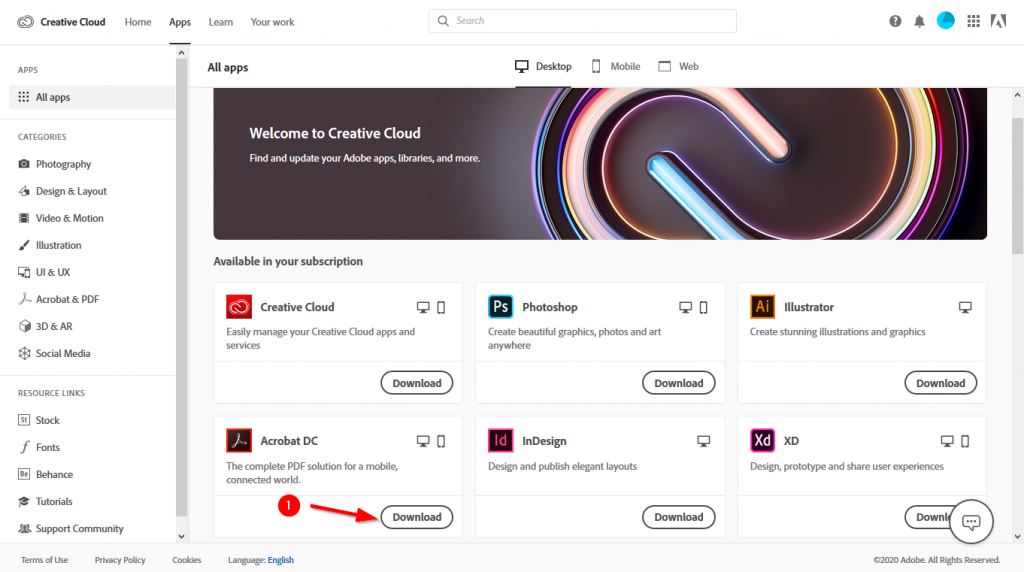Change language via English link
Viewport: 1024px width, 572px height.
tap(281, 560)
